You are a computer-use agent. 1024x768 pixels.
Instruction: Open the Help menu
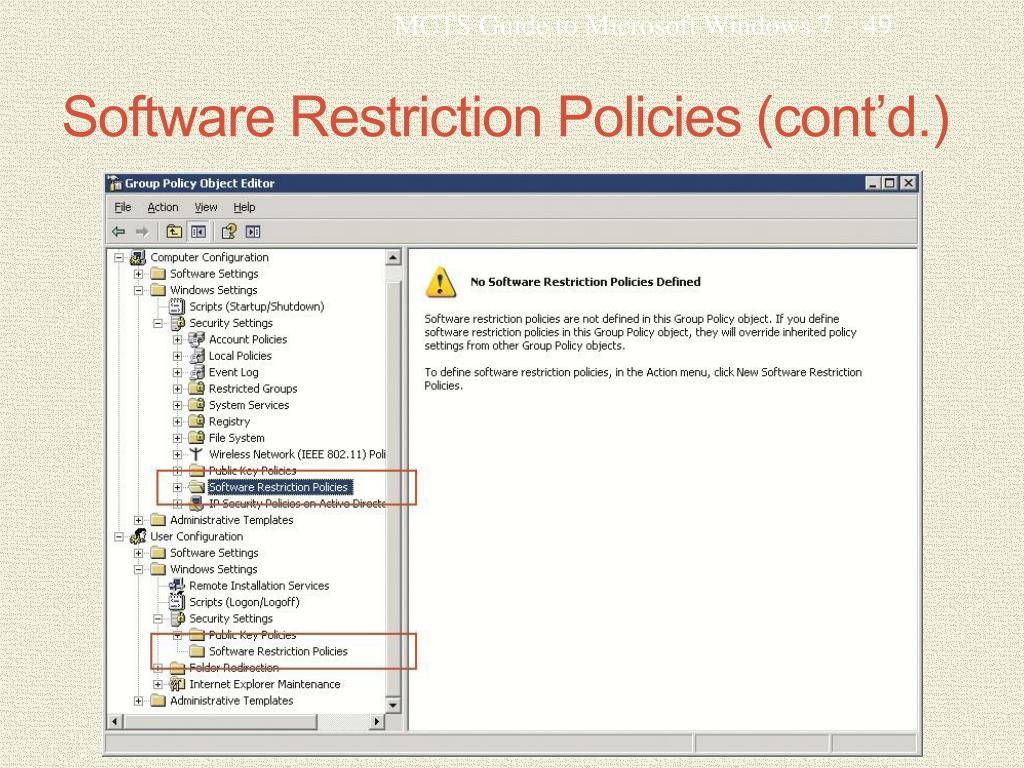(x=244, y=207)
